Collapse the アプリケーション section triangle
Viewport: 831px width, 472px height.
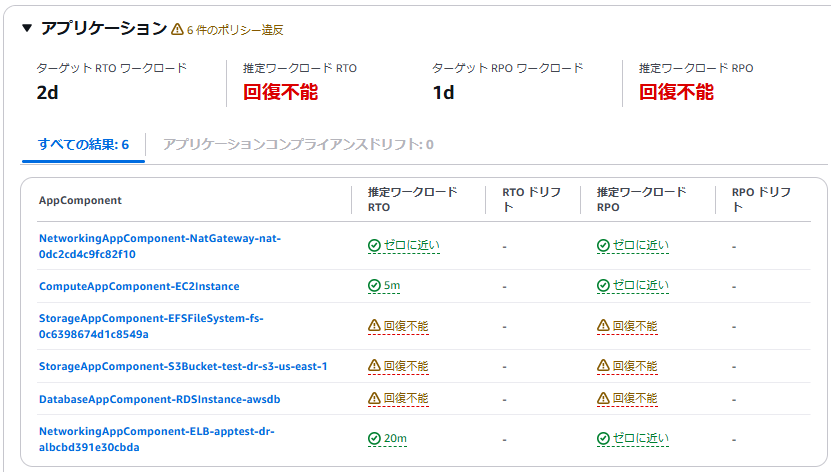(x=27, y=28)
